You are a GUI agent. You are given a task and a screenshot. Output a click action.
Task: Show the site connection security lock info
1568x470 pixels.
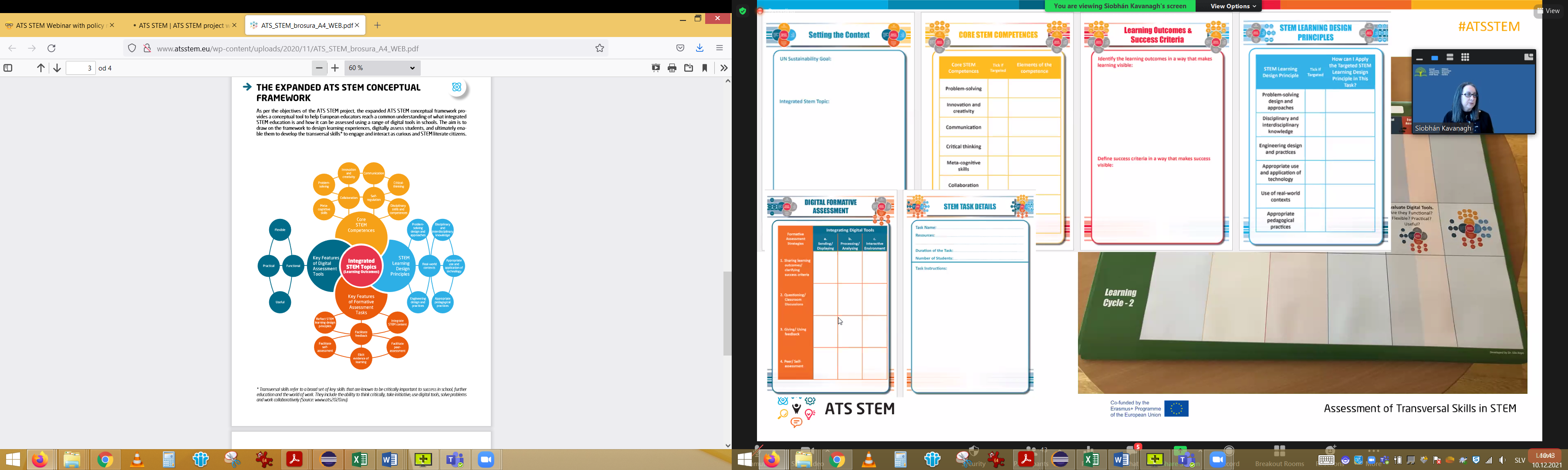coord(147,49)
